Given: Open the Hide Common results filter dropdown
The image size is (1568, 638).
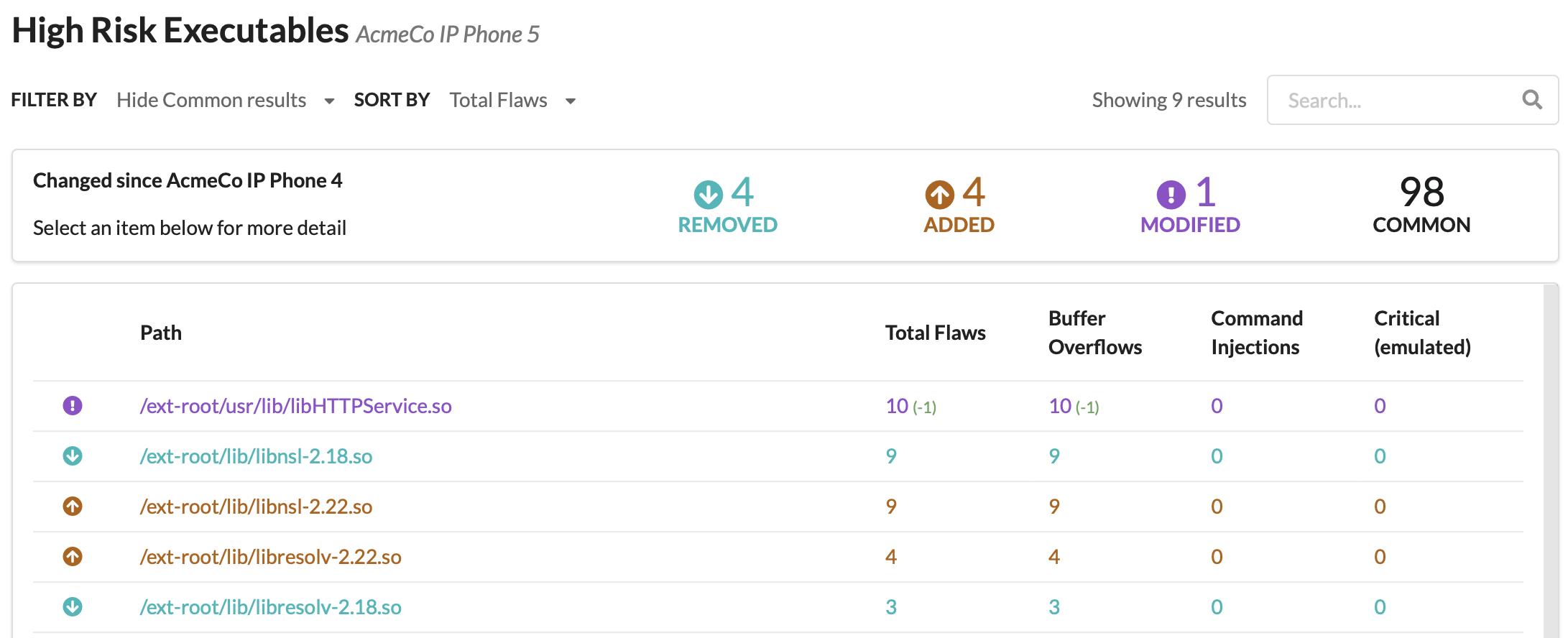Looking at the screenshot, I should pos(211,100).
